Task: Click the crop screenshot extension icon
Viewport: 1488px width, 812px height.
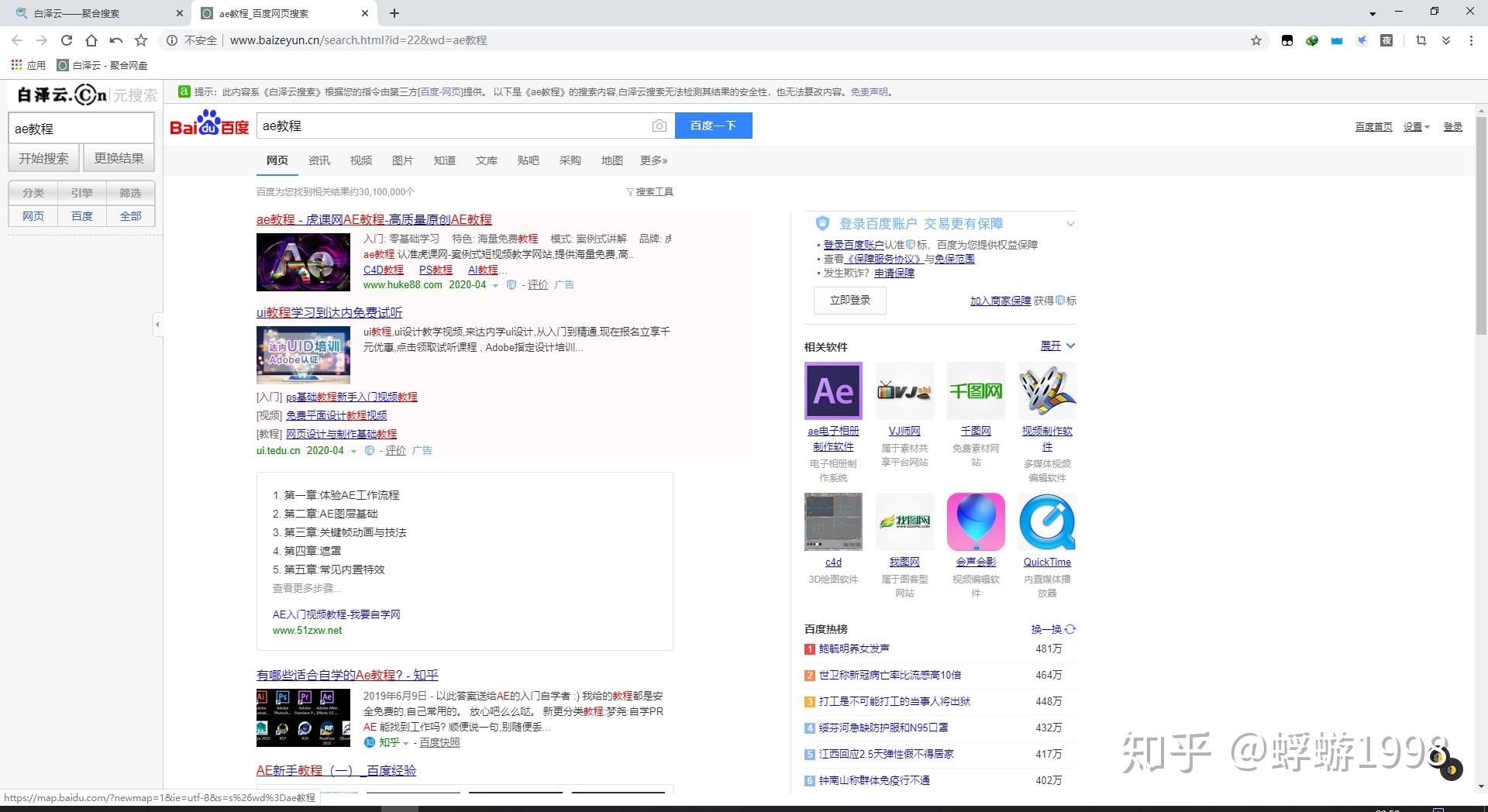Action: click(1421, 40)
